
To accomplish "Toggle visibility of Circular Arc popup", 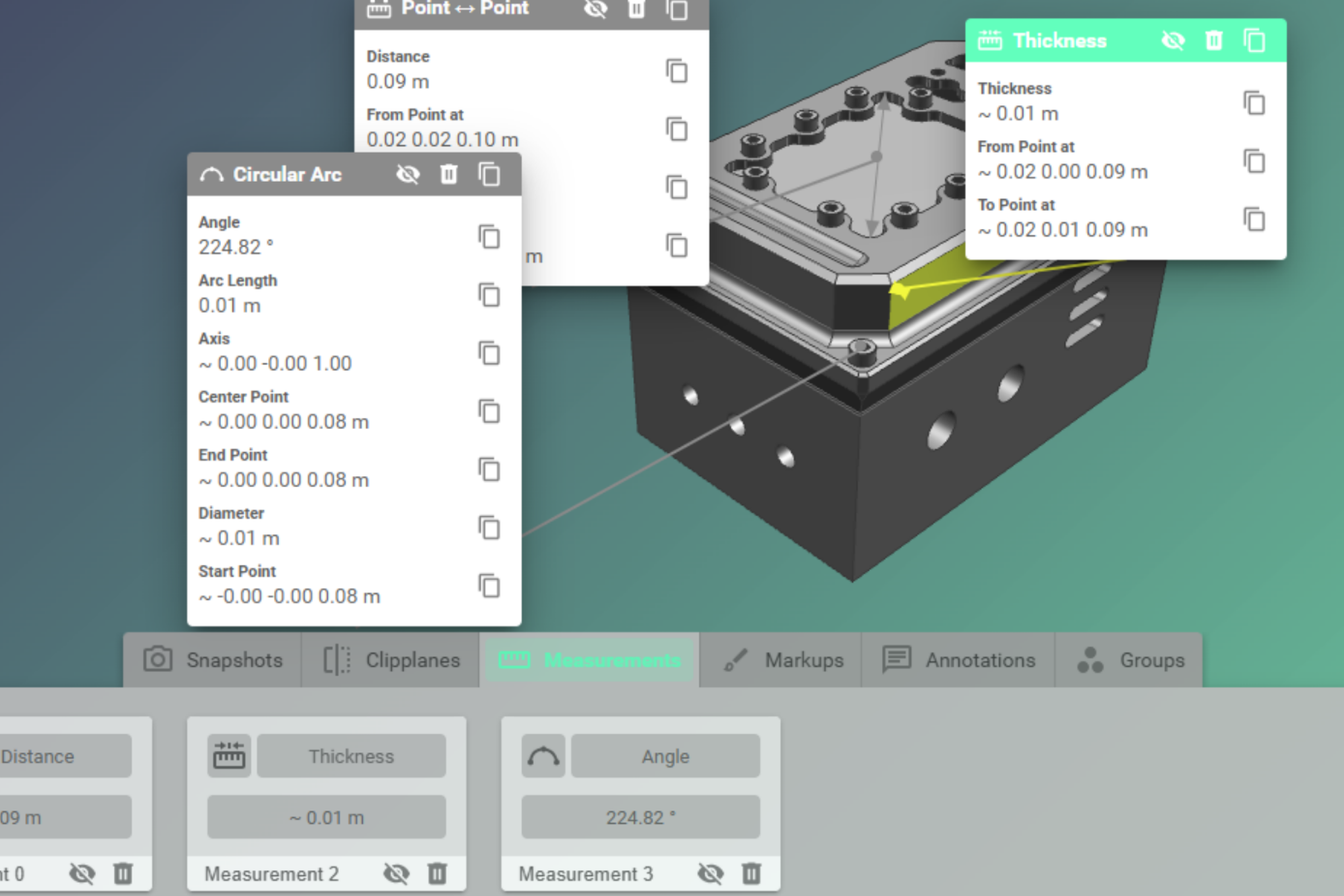I will (408, 174).
